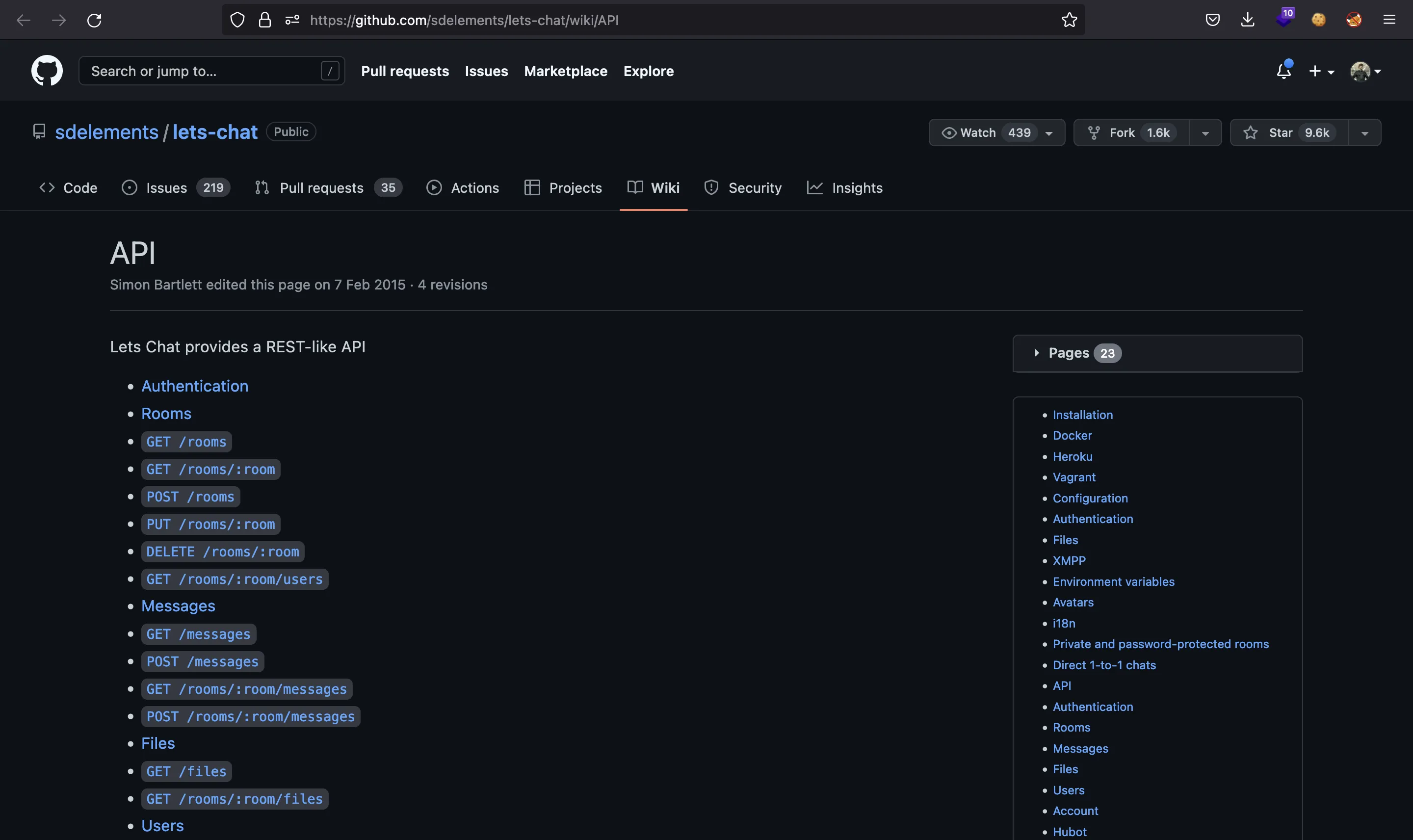View the 4 revisions history link
Viewport: 1413px width, 840px height.
click(452, 285)
